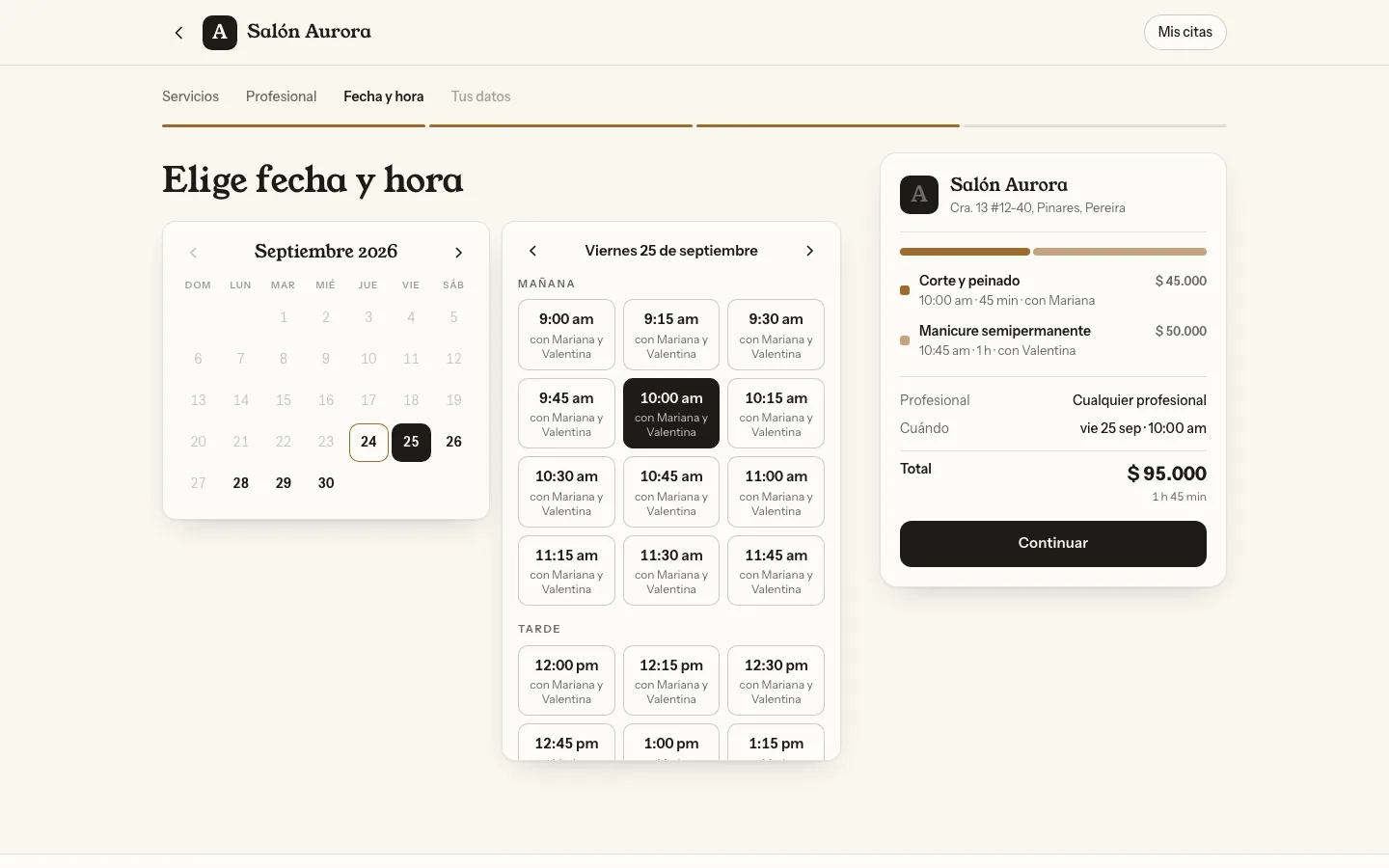This screenshot has height=868, width=1389.
Task: Choose the 12:30 pm time slot
Action: [776, 680]
